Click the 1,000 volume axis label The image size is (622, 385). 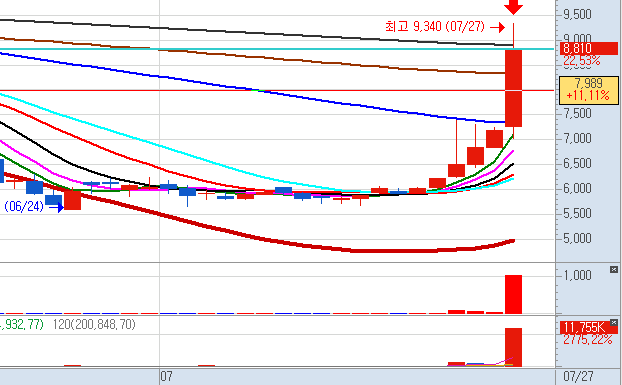pos(578,276)
